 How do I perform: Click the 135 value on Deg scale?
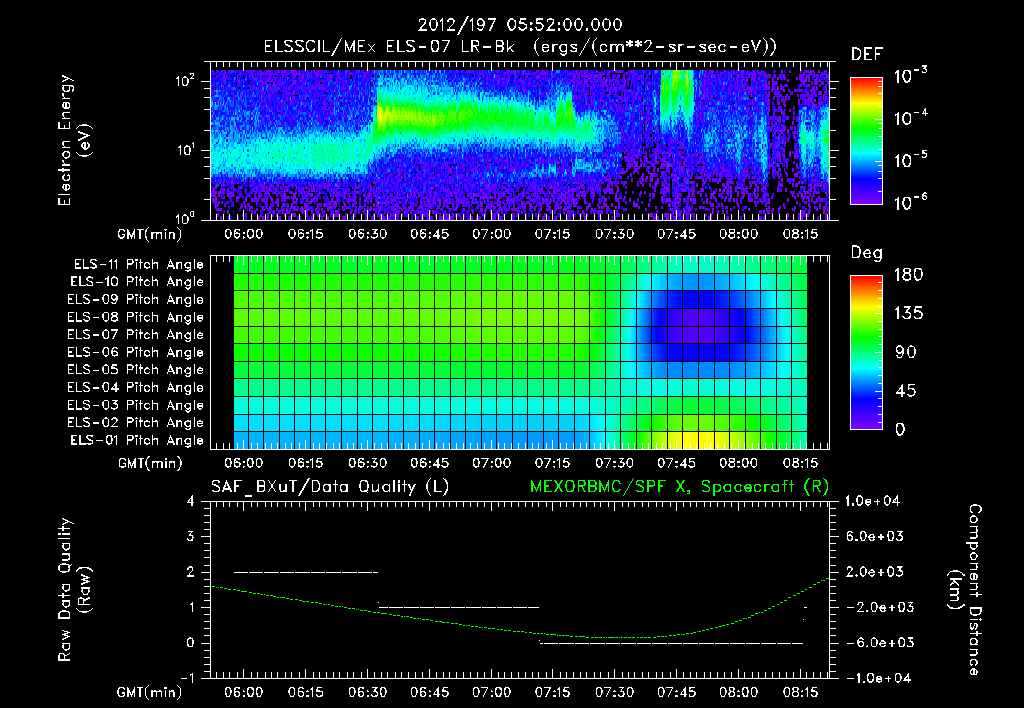point(908,314)
